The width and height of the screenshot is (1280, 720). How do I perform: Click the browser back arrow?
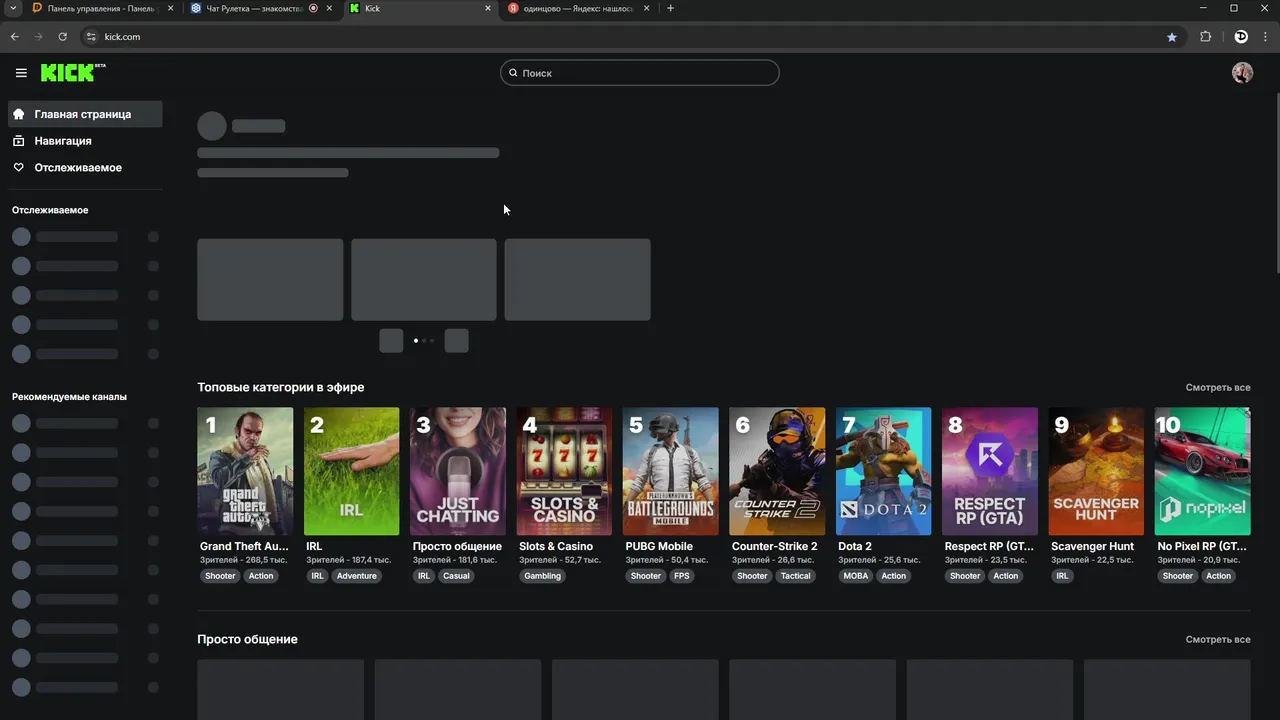pos(14,37)
